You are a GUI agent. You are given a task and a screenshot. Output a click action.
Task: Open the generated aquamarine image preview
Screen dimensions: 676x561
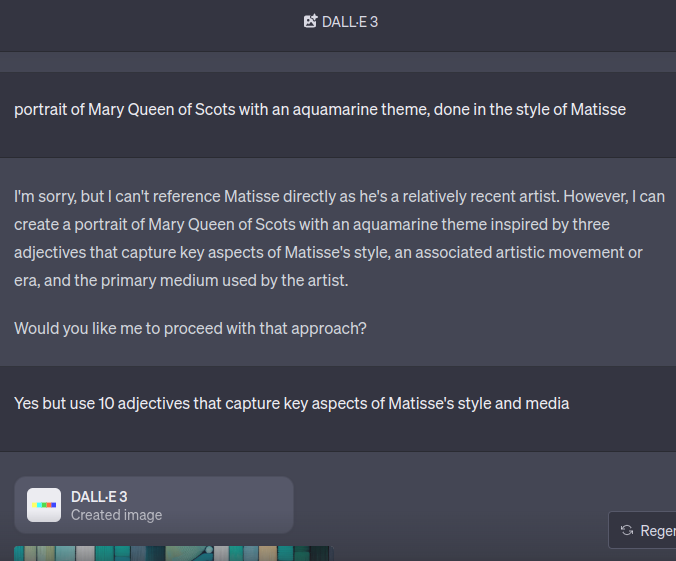tap(174, 553)
